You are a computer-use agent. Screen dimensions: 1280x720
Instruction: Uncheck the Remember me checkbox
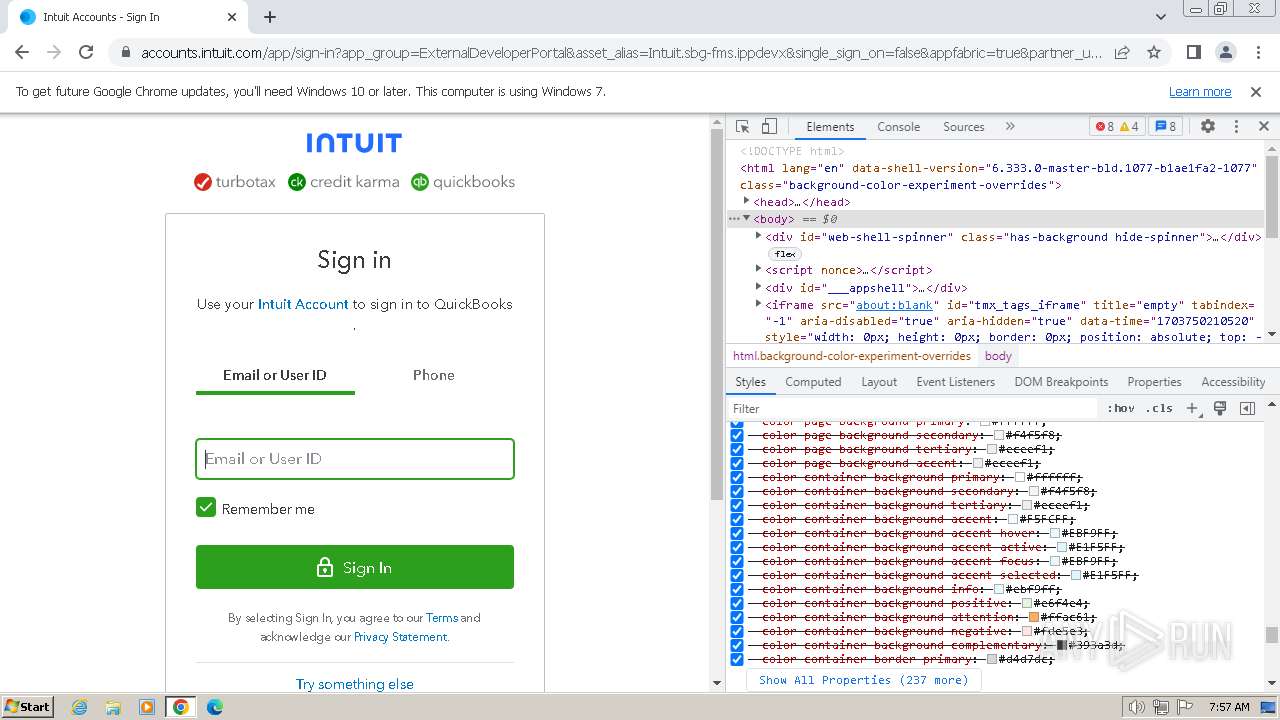tap(206, 508)
